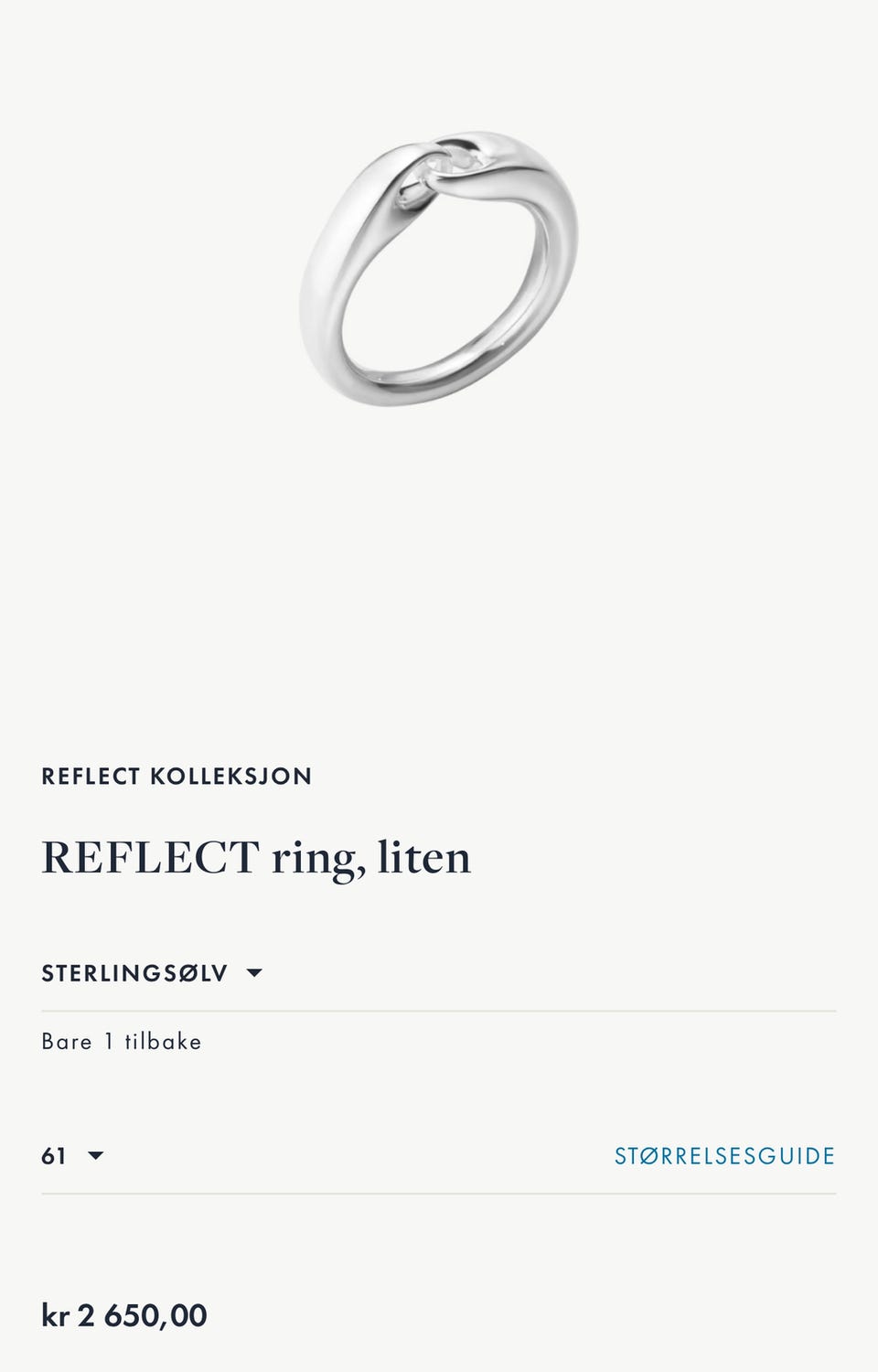The image size is (878, 1372).
Task: Expand the STERLINGSØLV material dropdown
Action: [152, 973]
